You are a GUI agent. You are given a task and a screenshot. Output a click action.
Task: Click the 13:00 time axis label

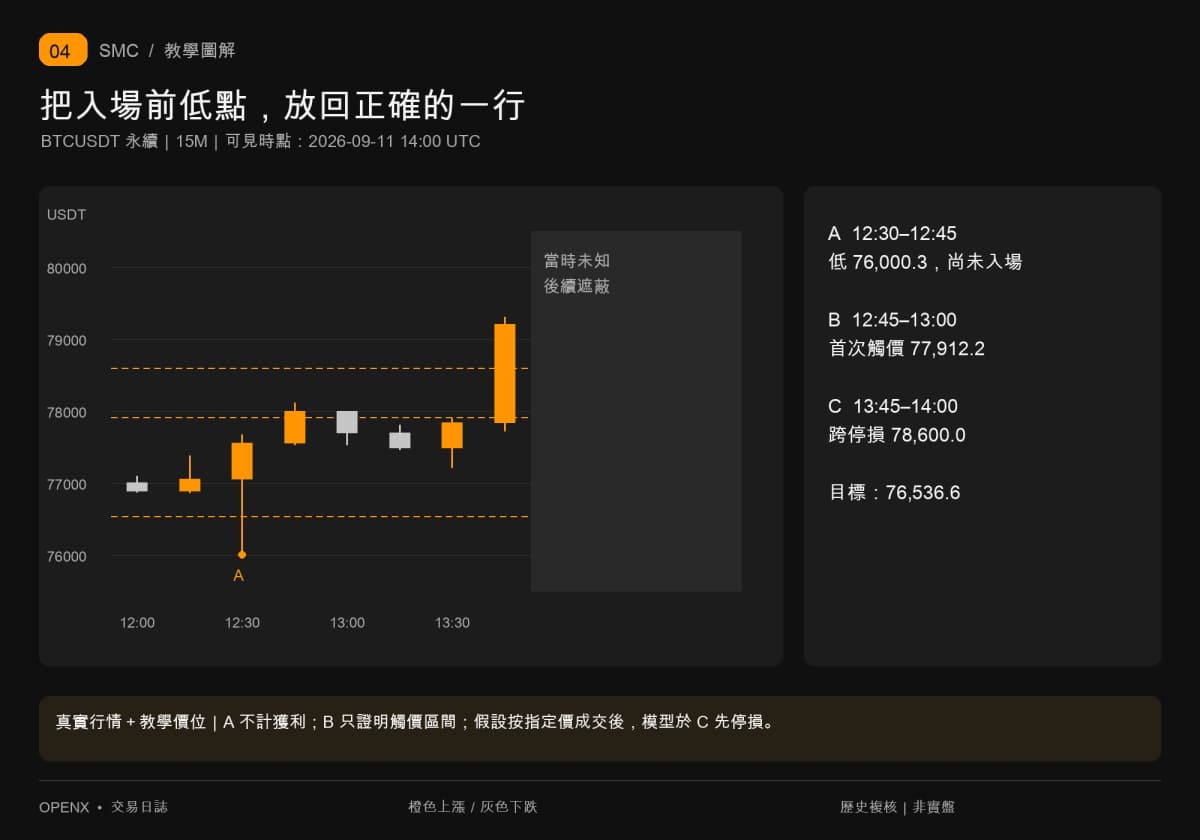tap(347, 622)
